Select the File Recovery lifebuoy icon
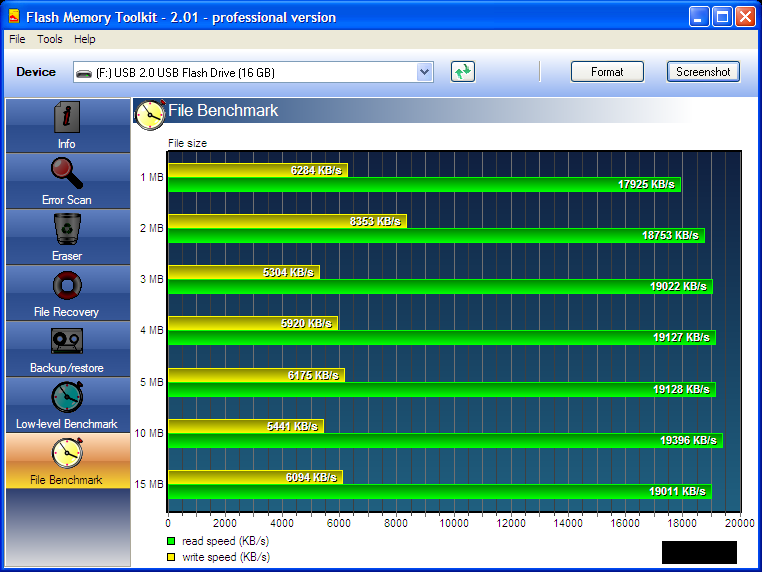 (67, 285)
